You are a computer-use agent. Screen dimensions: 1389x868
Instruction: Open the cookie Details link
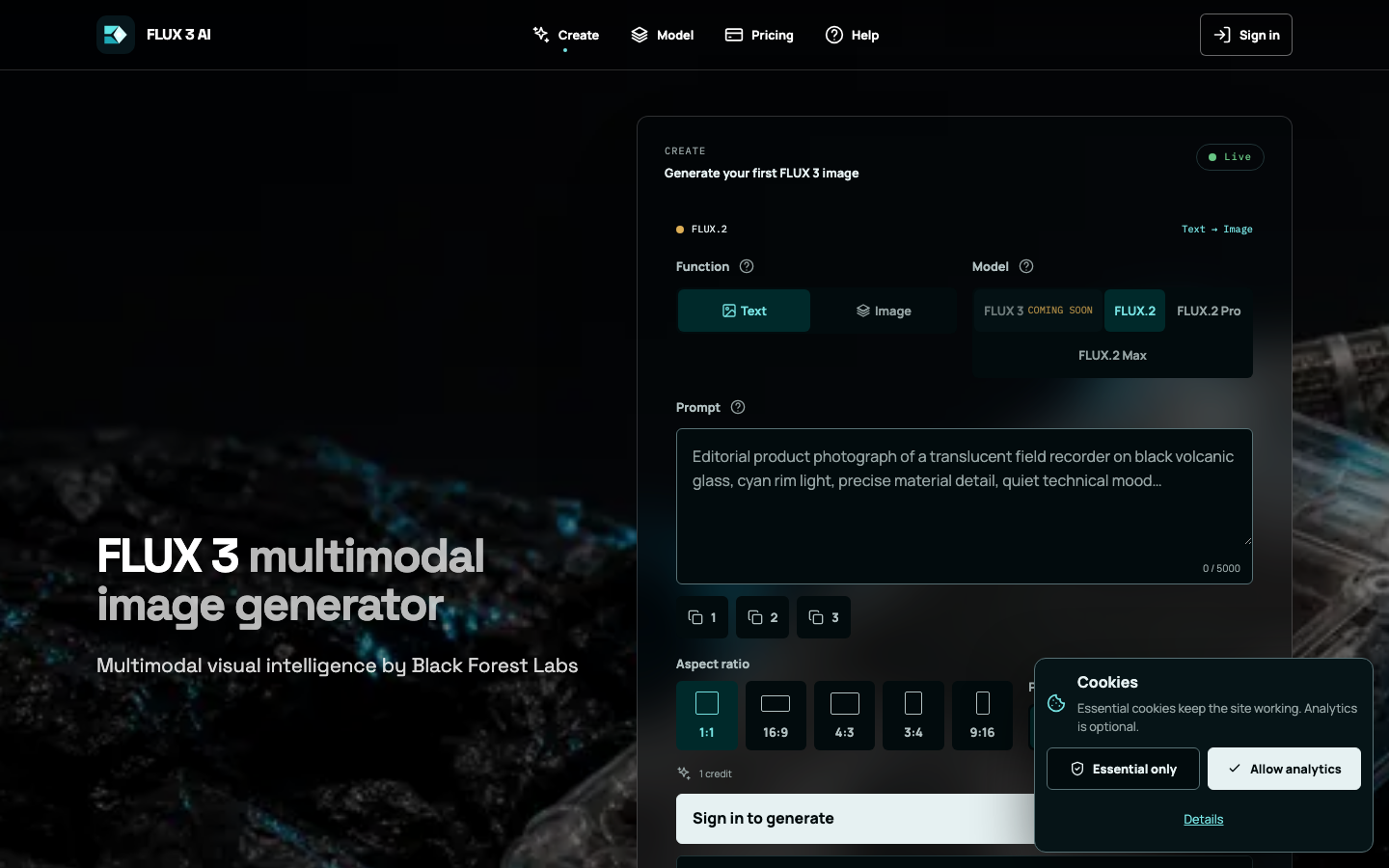[x=1203, y=819]
